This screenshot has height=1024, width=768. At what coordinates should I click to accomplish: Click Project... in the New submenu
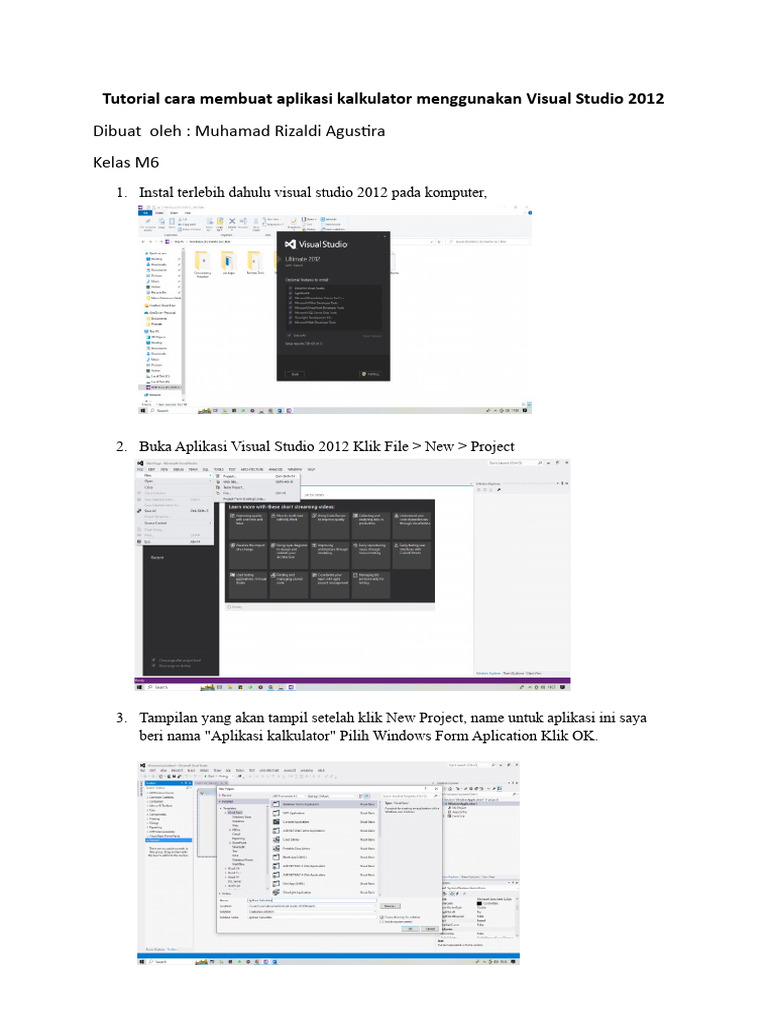[x=255, y=475]
